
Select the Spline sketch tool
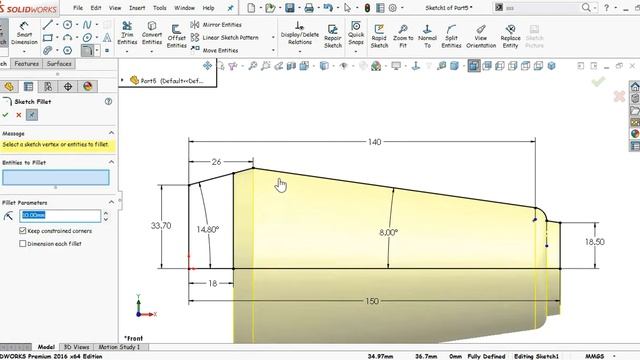pos(87,25)
